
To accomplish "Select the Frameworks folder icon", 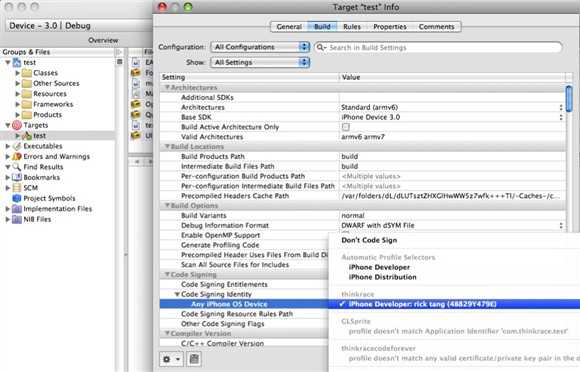I will [27, 104].
